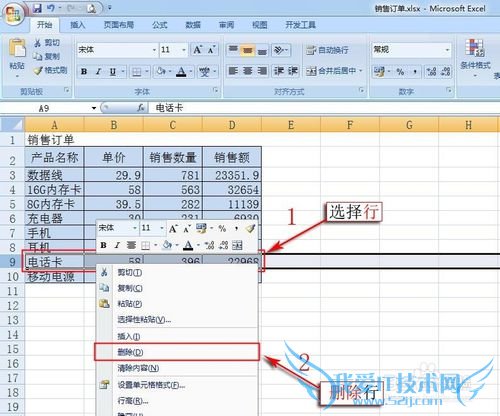Click the mini toolbar font color A
The width and height of the screenshot is (500, 416).
(188, 246)
